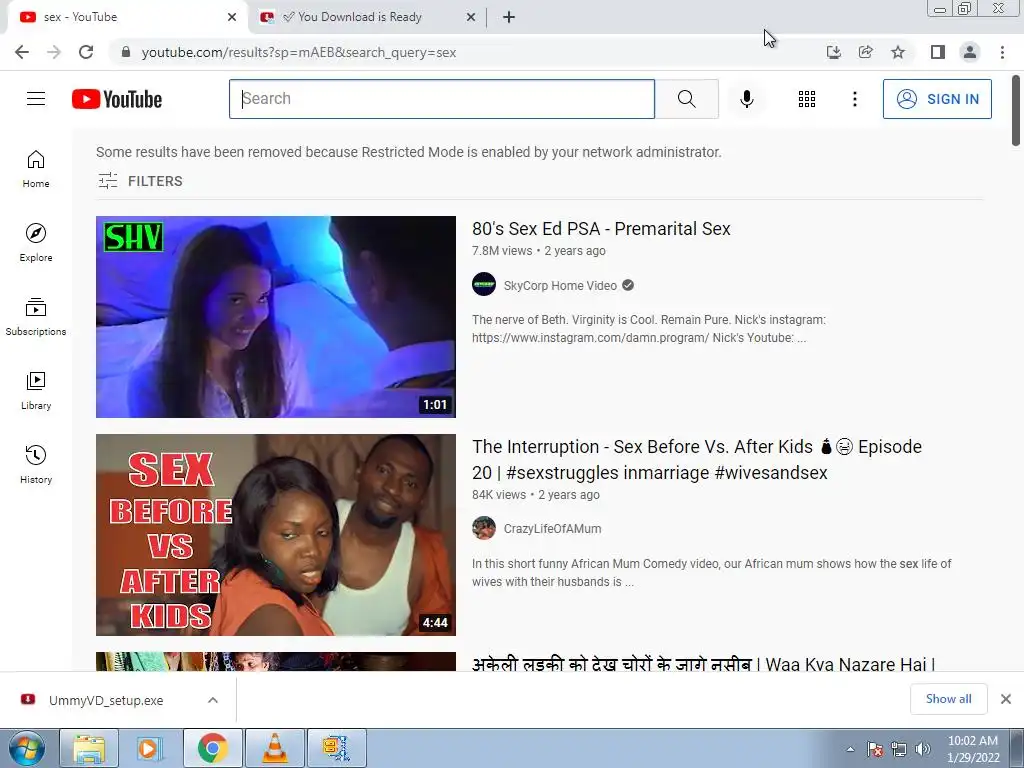Open the Windows Start button

click(26, 748)
